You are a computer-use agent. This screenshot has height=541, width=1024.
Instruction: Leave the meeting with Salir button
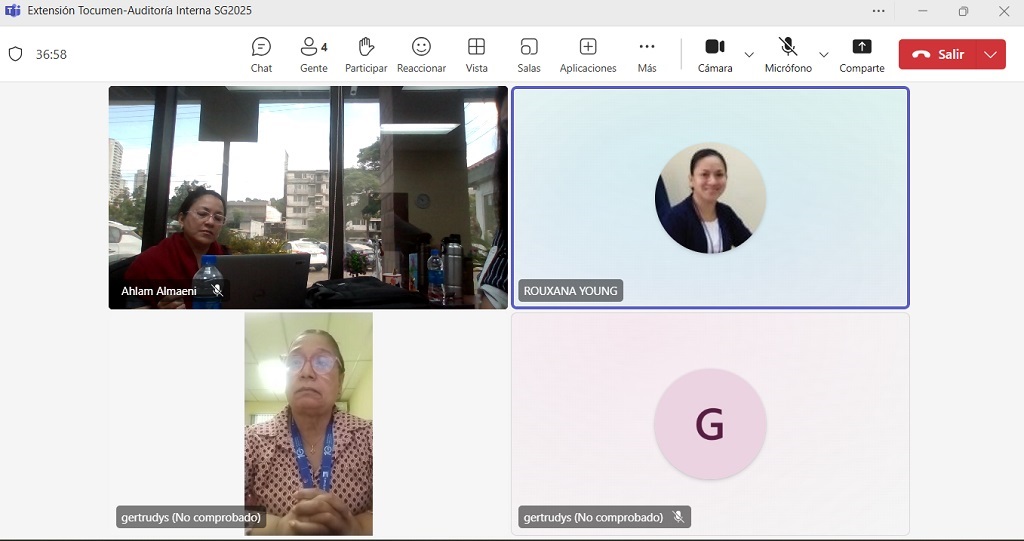coord(938,54)
